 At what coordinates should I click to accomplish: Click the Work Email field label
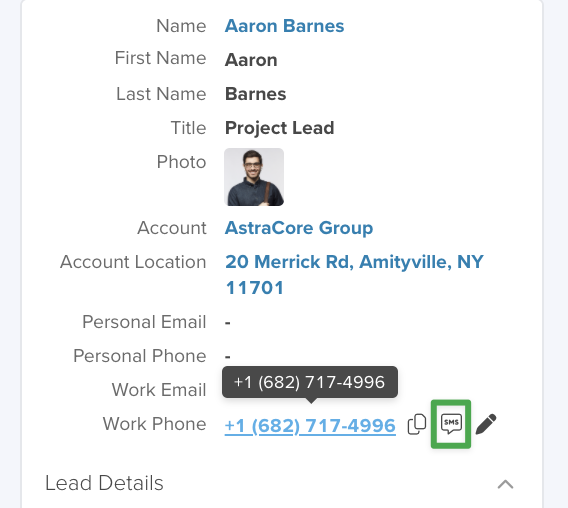click(159, 390)
